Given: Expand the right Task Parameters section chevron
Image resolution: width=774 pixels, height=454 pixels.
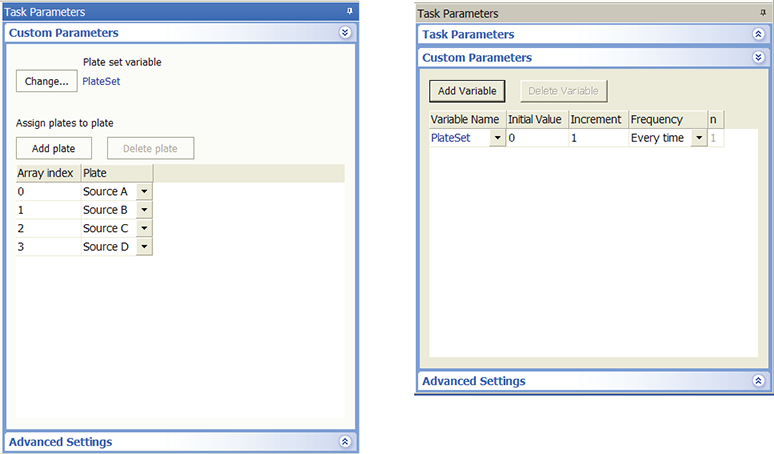Looking at the screenshot, I should 758,34.
